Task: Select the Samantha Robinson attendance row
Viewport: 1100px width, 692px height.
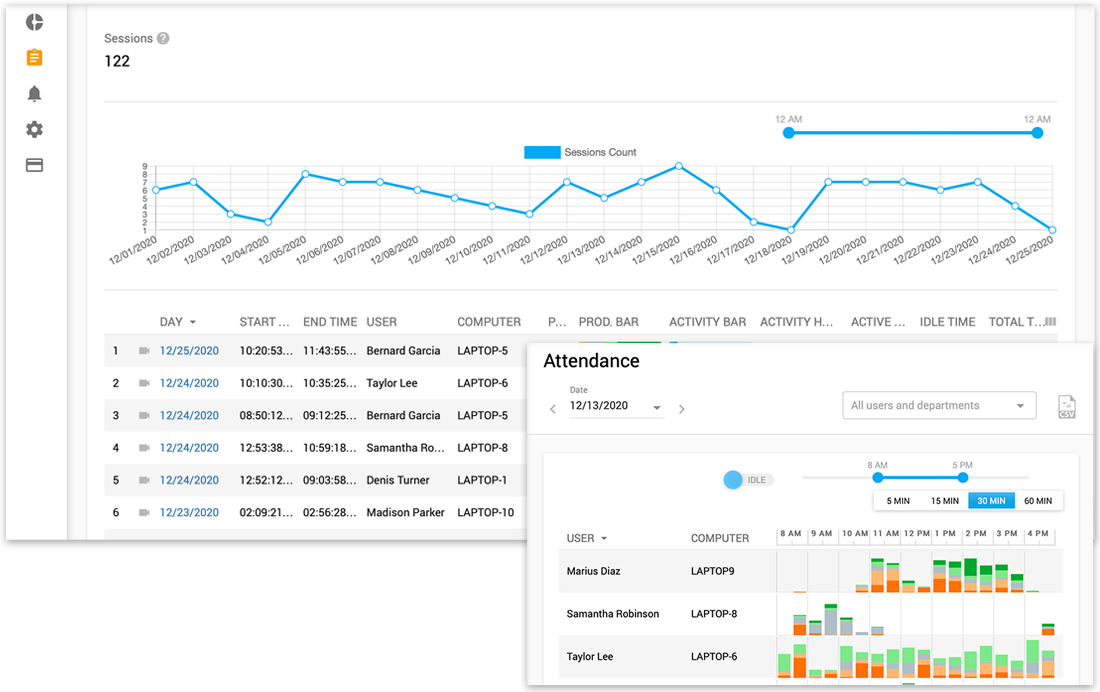Action: pyautogui.click(x=810, y=614)
